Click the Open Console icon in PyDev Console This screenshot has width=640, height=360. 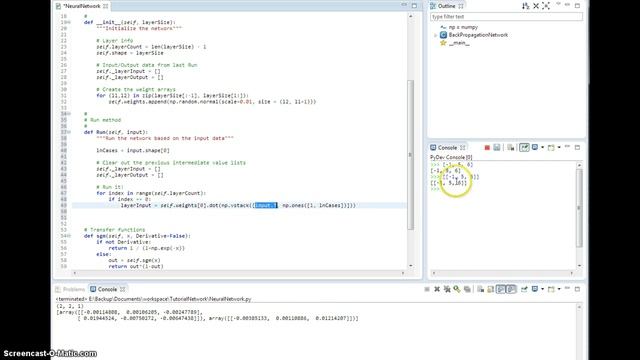pos(551,147)
